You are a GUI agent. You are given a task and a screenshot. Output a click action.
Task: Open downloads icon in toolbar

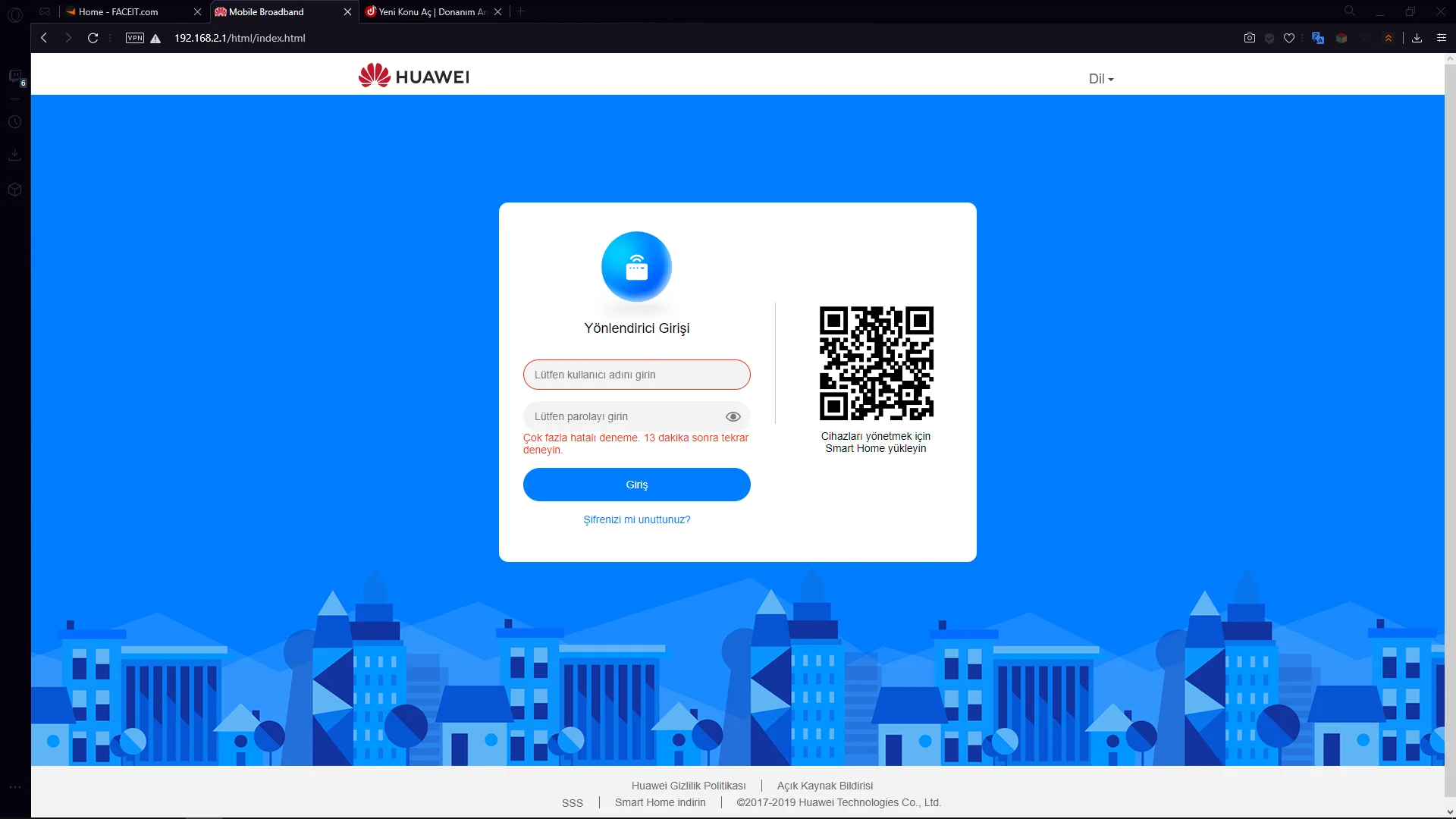tap(1417, 38)
